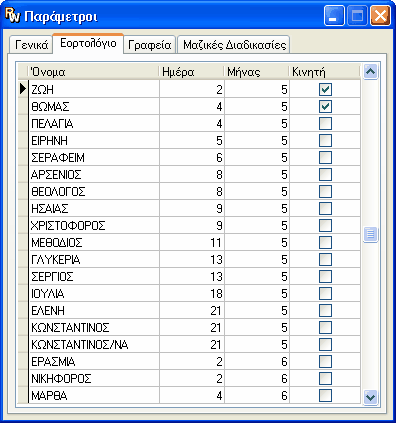396x423 pixels.
Task: Click day value 18 for ΙΟΥΛΙΑ
Action: pos(192,293)
